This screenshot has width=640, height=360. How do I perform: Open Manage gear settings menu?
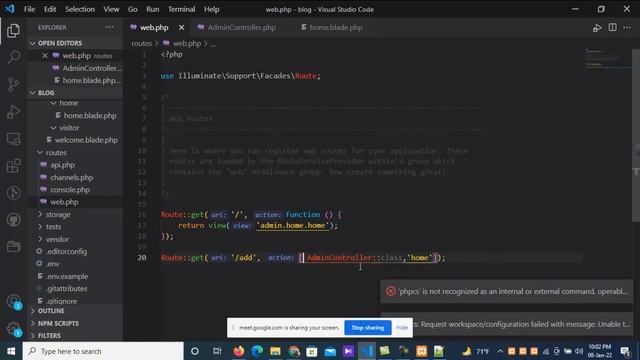pyautogui.click(x=13, y=329)
